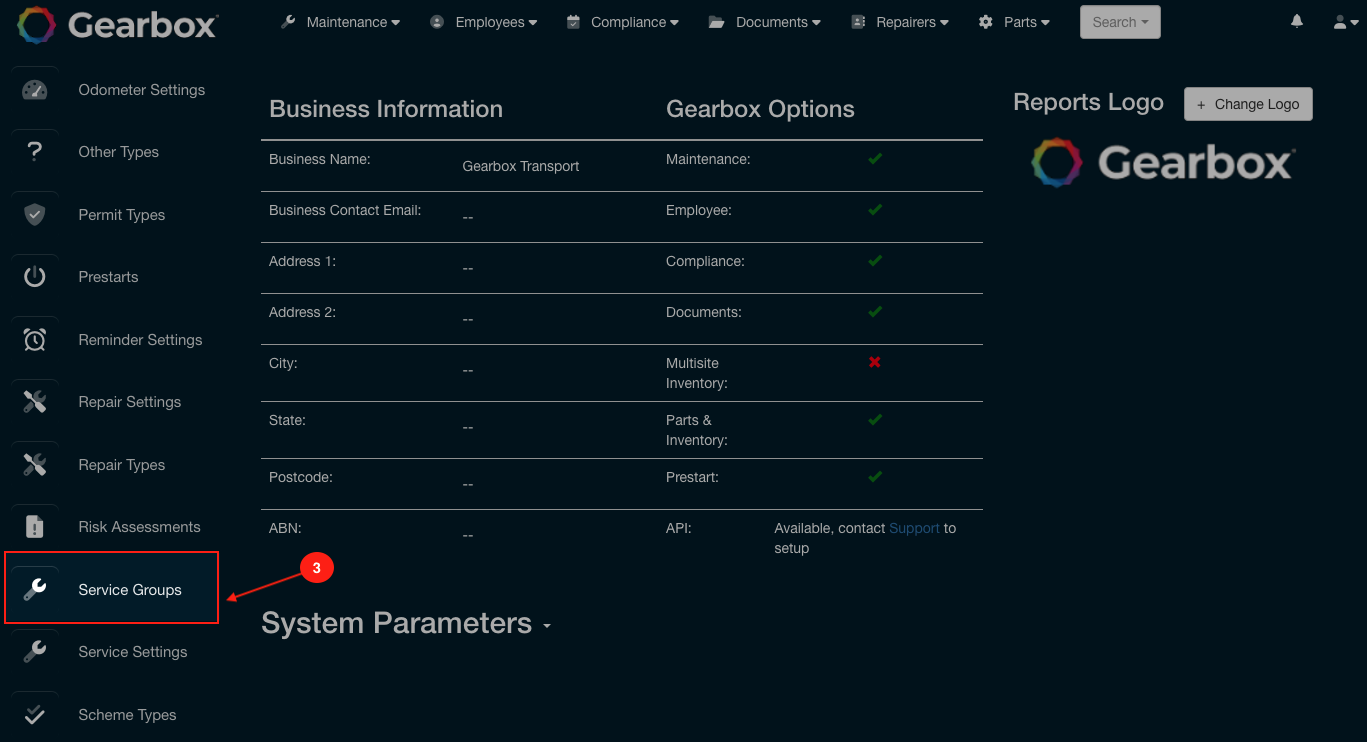Select Repair Types in sidebar
This screenshot has width=1367, height=742.
tap(122, 465)
